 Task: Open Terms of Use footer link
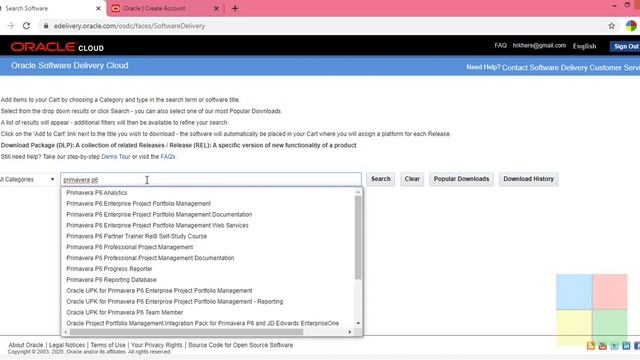[x=108, y=345]
